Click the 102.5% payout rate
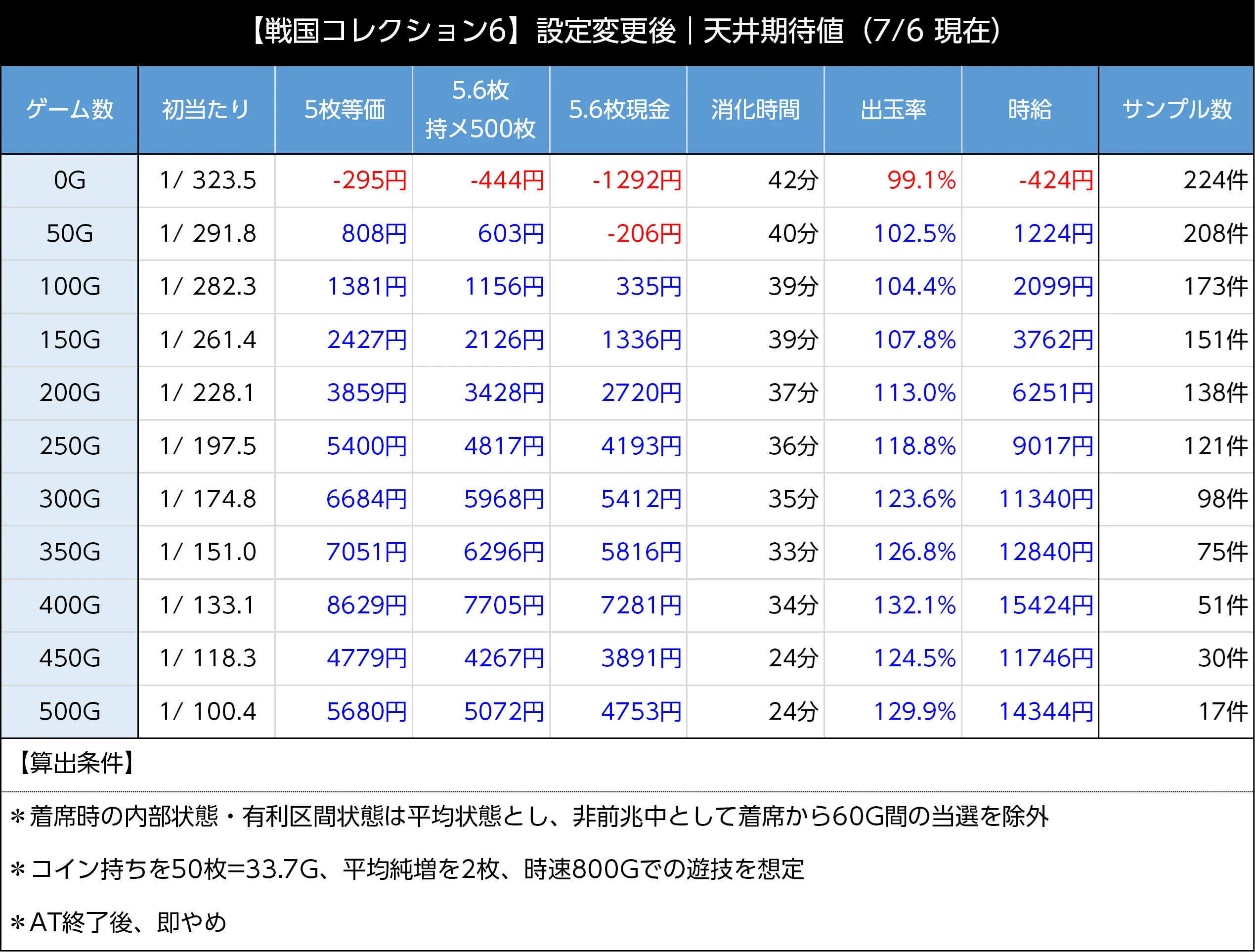The image size is (1255, 952). click(x=914, y=234)
